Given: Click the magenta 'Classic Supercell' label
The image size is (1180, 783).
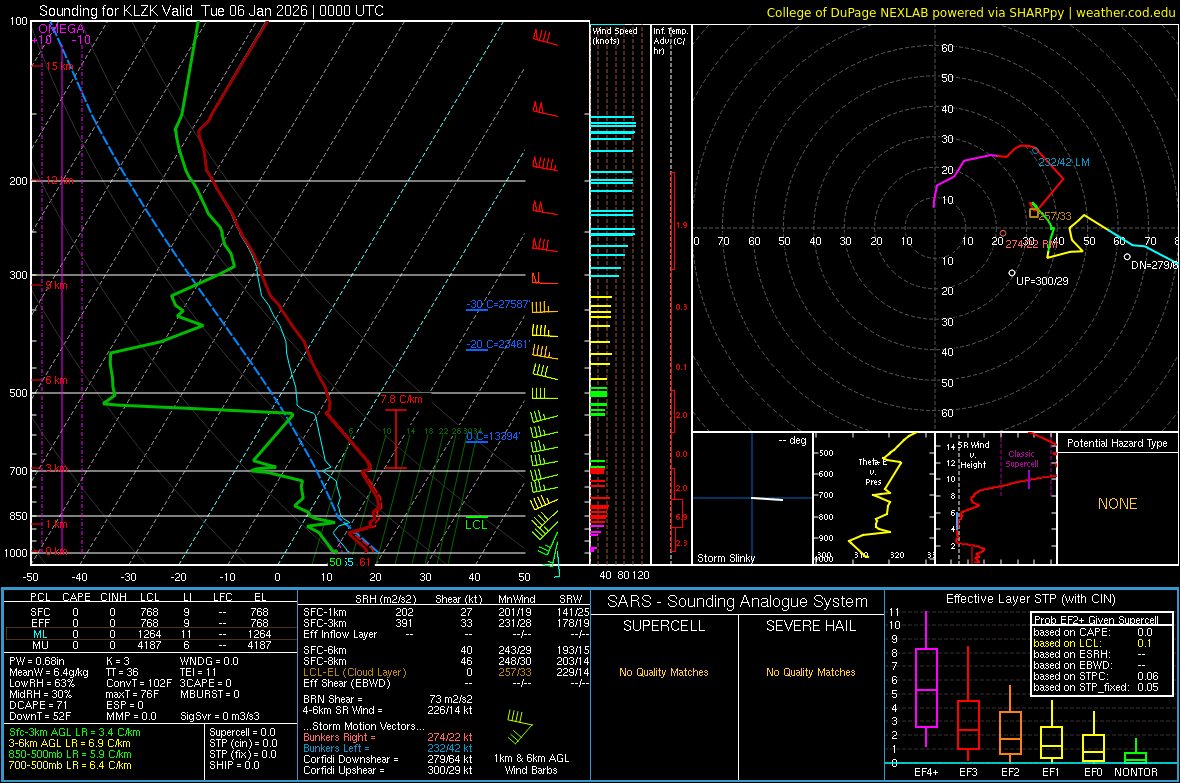Looking at the screenshot, I should (x=1021, y=459).
